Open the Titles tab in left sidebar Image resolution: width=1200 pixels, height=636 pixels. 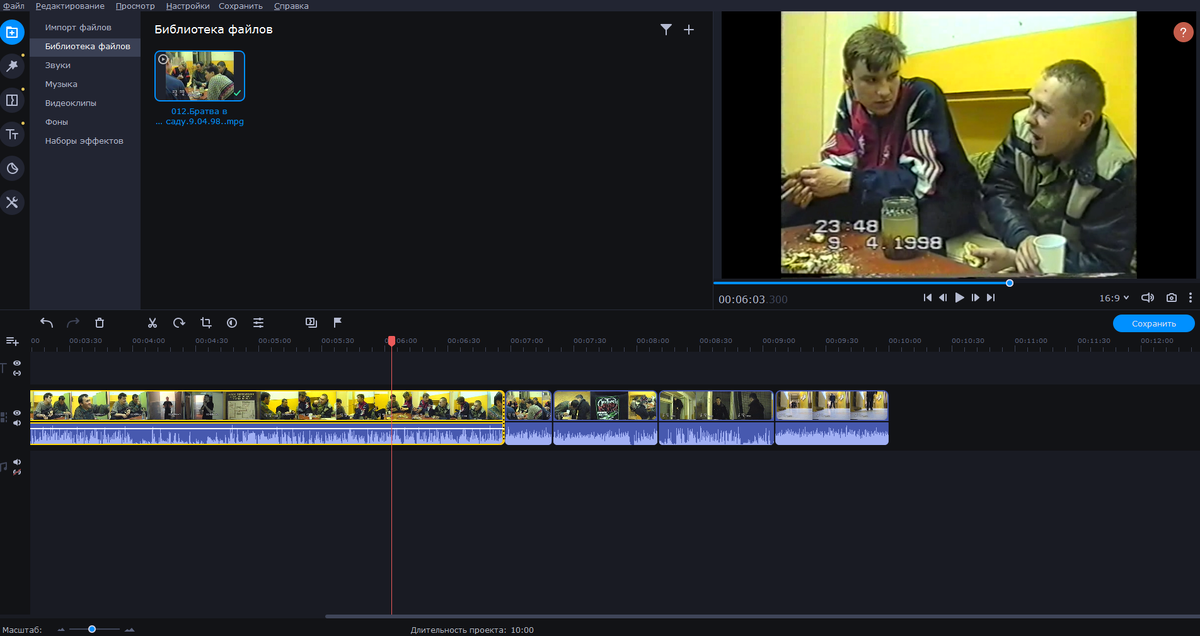[x=12, y=134]
